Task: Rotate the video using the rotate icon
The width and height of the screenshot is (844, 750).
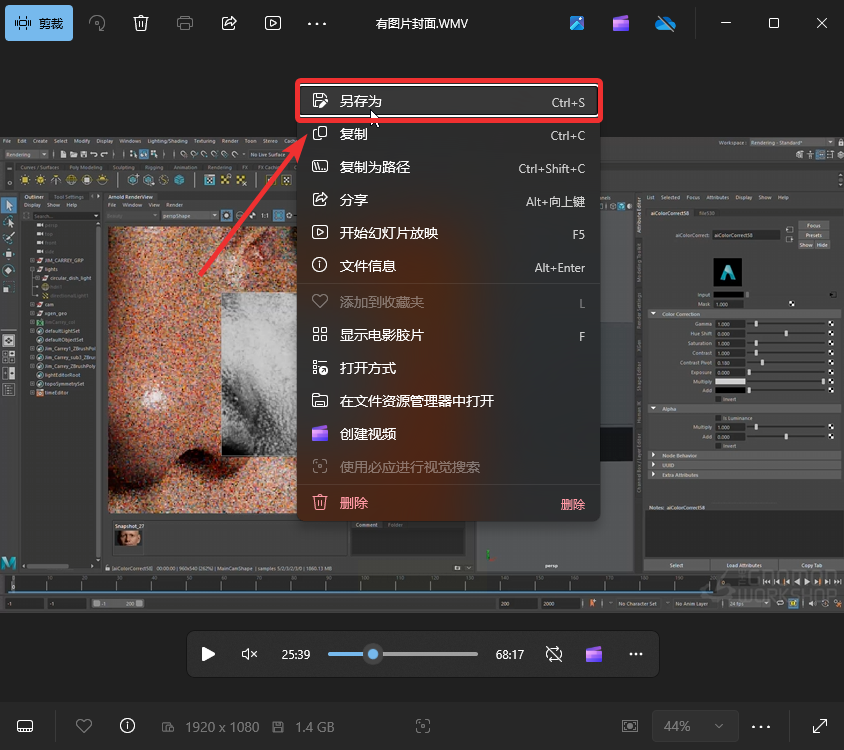Action: coord(97,23)
